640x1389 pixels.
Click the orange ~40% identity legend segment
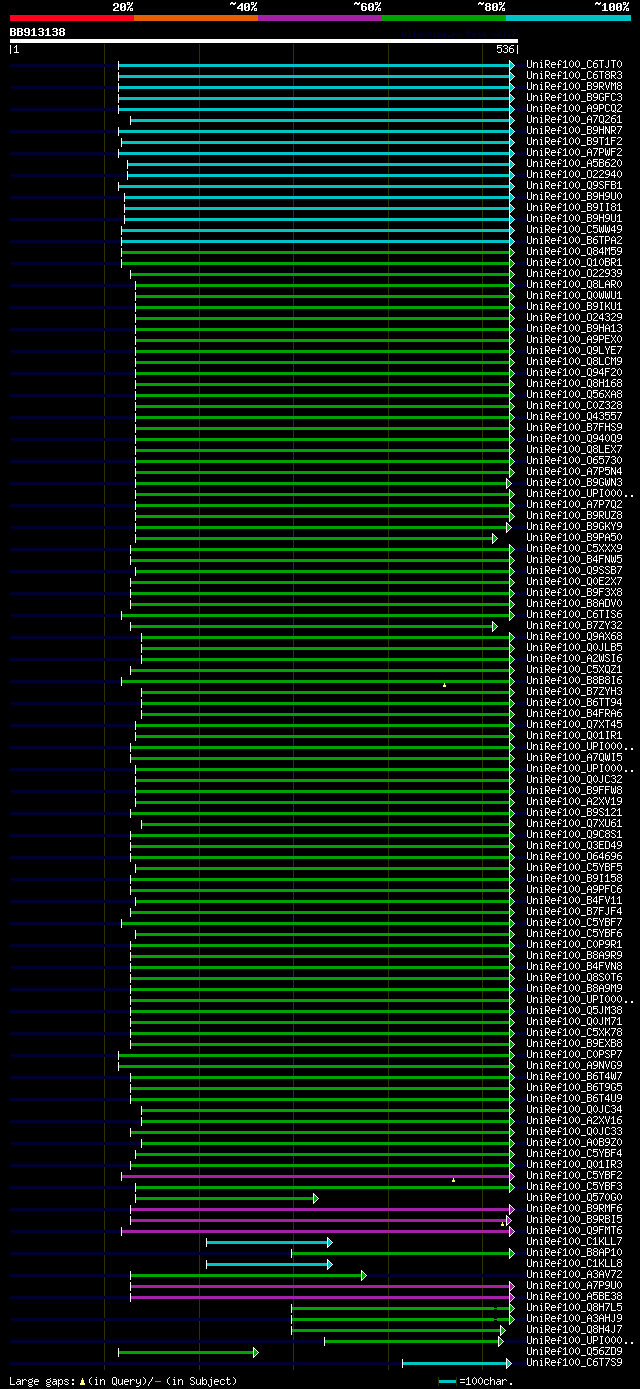[195, 17]
